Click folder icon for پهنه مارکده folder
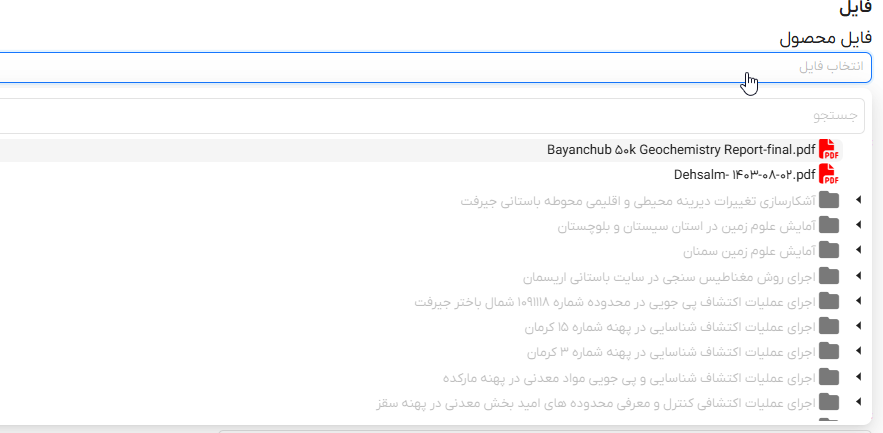 tap(829, 377)
